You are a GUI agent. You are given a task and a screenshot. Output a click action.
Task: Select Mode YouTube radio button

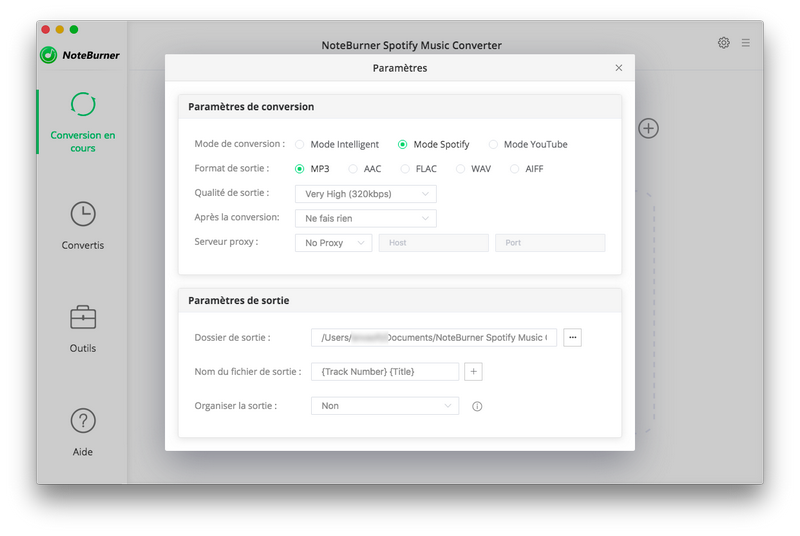493,144
